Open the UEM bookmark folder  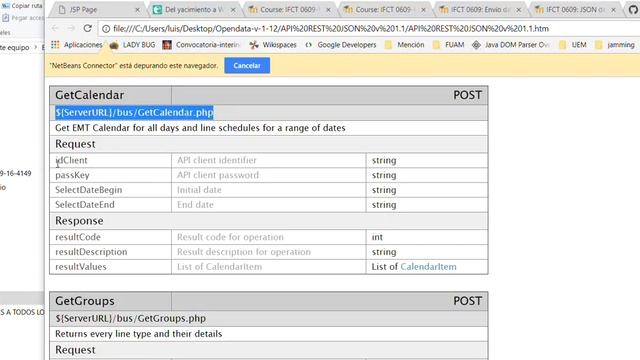click(572, 45)
